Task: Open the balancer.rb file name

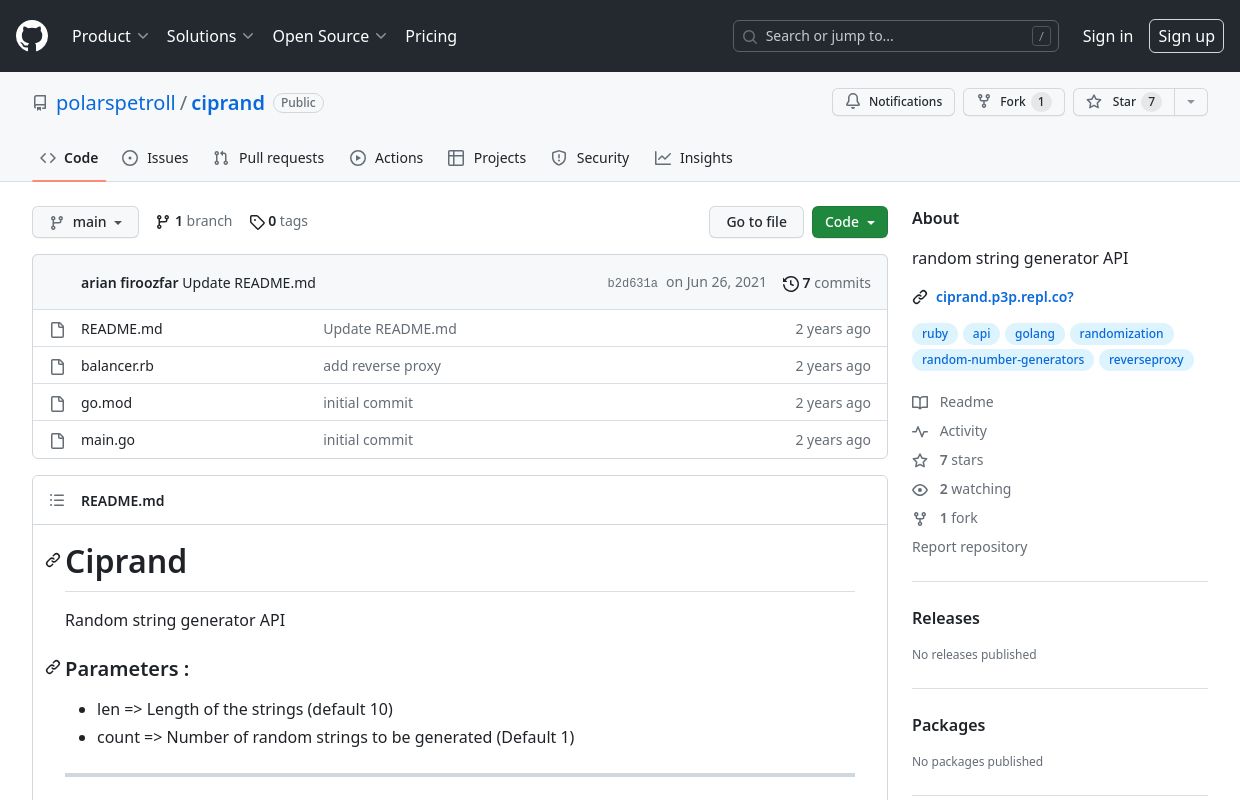Action: click(x=117, y=366)
